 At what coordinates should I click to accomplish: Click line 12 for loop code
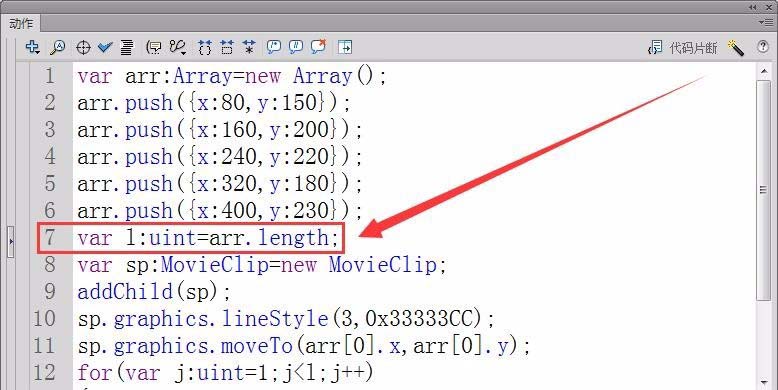click(225, 372)
